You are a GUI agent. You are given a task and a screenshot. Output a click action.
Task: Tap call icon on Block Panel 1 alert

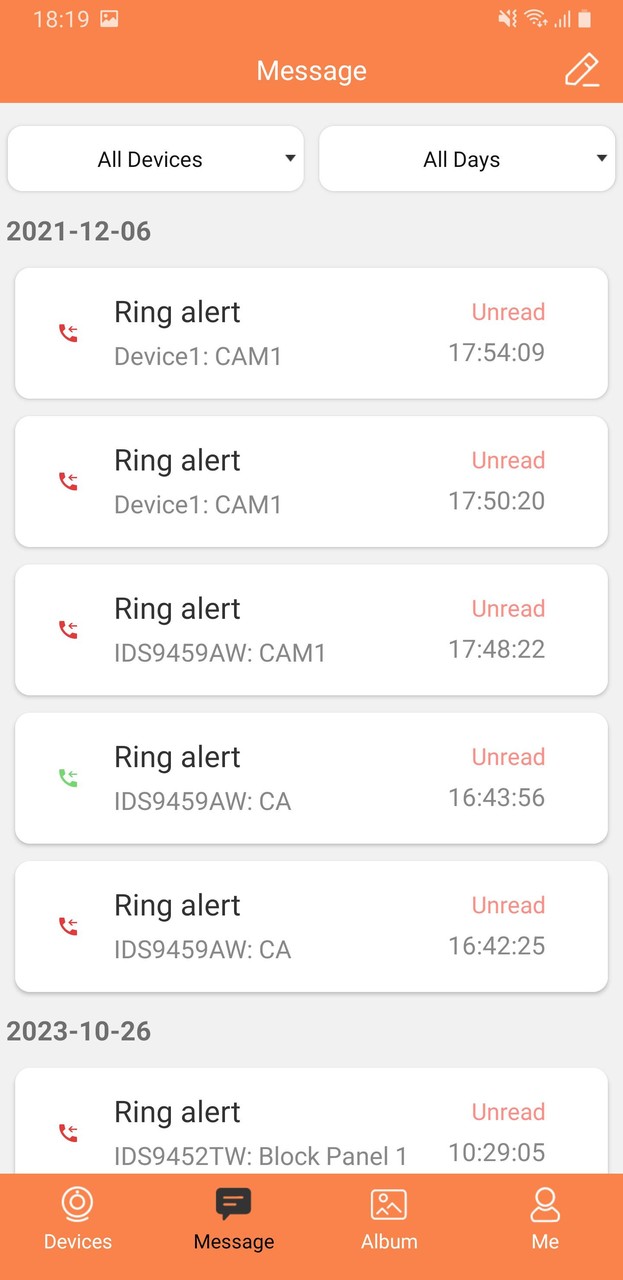[x=68, y=1133]
